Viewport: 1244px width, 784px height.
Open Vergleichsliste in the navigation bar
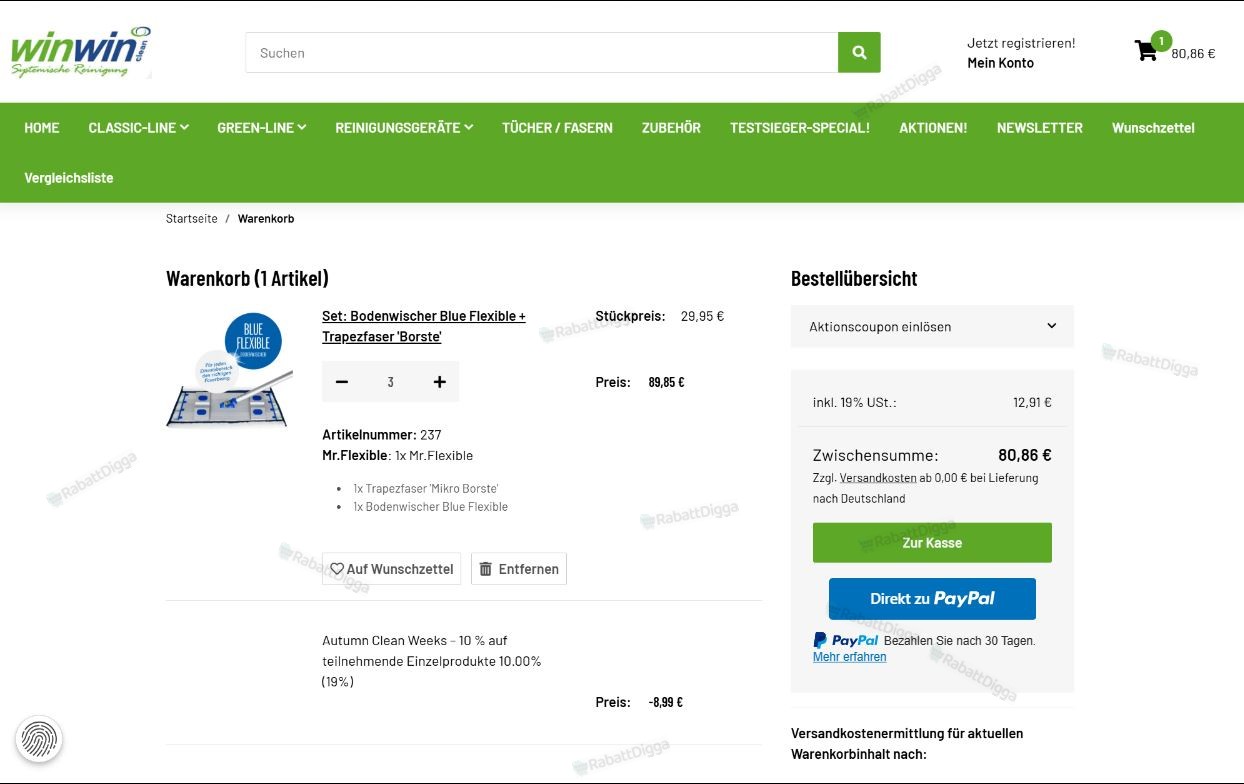(x=69, y=178)
